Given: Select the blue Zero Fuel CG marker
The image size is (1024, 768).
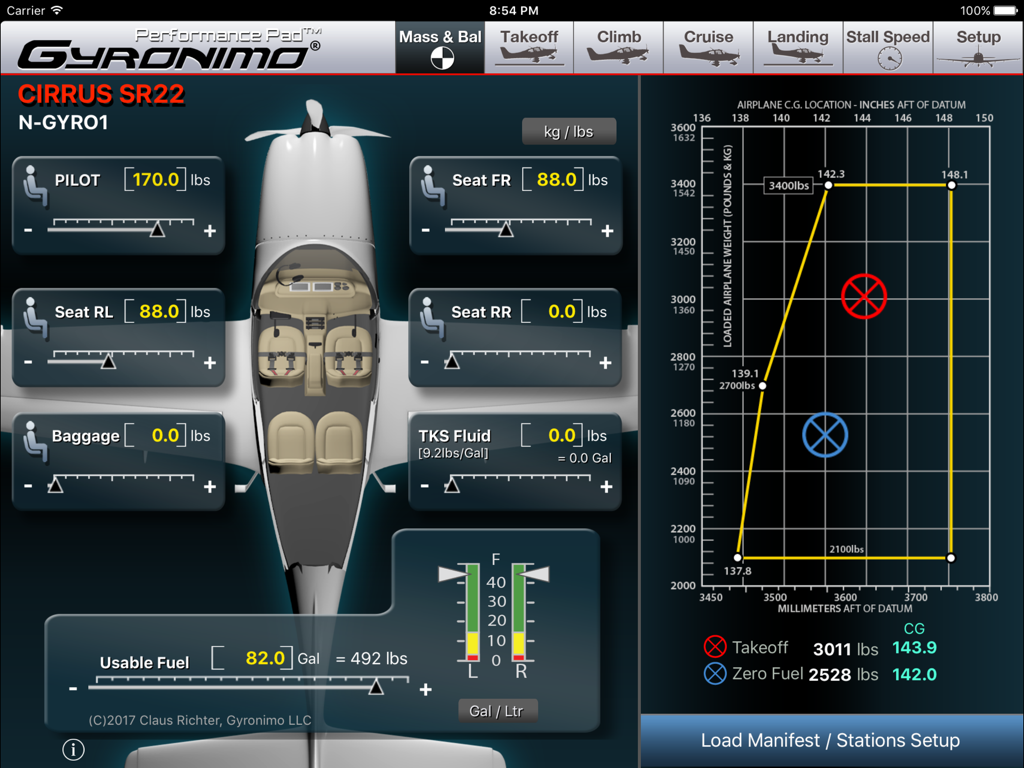Looking at the screenshot, I should 824,435.
